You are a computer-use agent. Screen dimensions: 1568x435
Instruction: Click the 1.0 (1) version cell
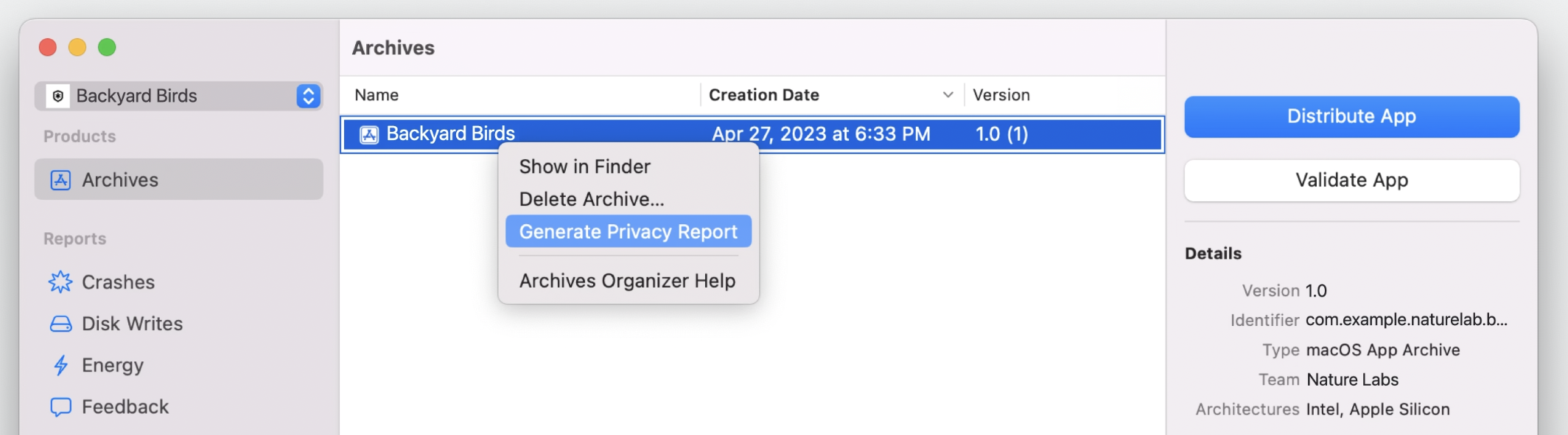click(x=1002, y=134)
